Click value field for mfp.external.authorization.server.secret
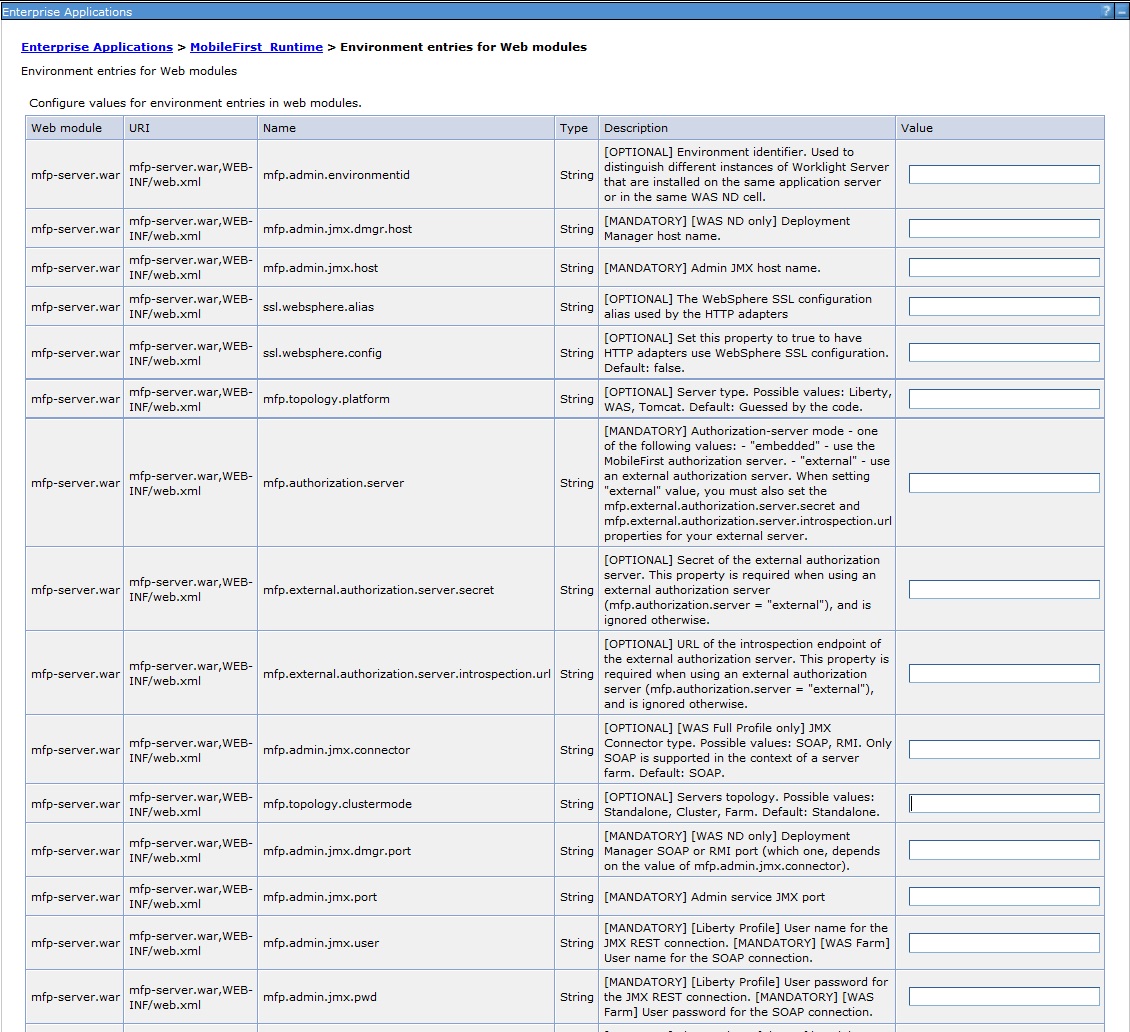This screenshot has height=1032, width=1130. (x=1004, y=590)
